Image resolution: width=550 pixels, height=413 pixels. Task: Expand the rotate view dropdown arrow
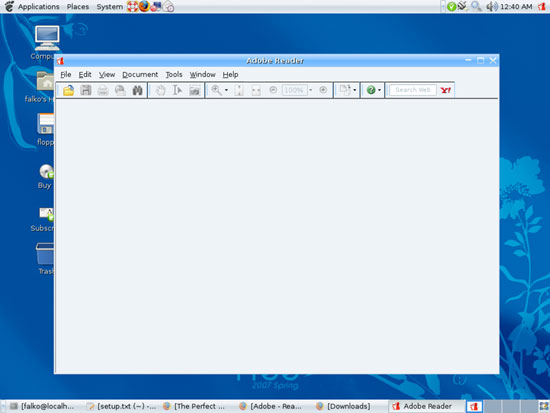355,90
